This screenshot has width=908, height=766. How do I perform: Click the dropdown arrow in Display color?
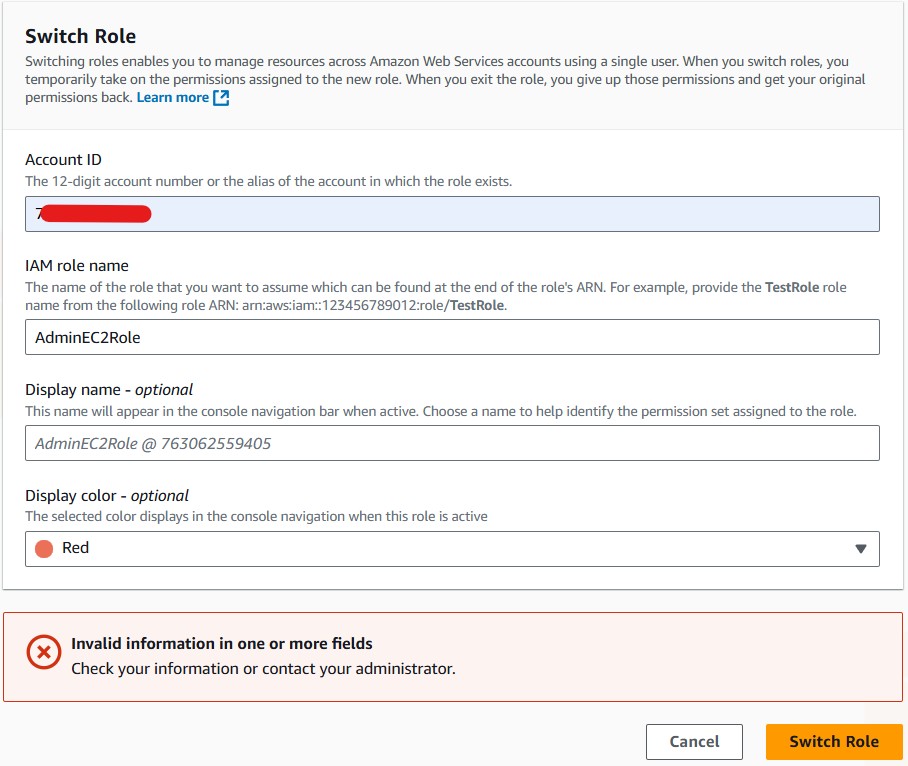(860, 549)
